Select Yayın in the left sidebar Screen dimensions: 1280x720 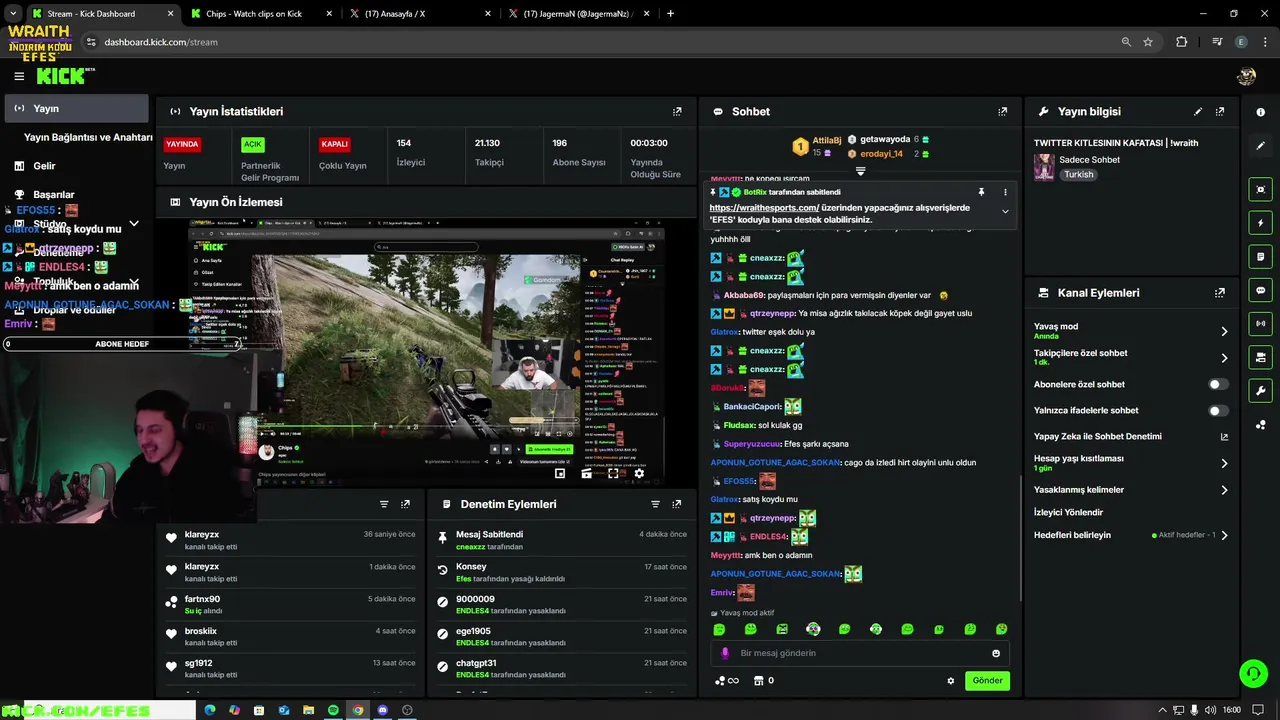point(76,108)
